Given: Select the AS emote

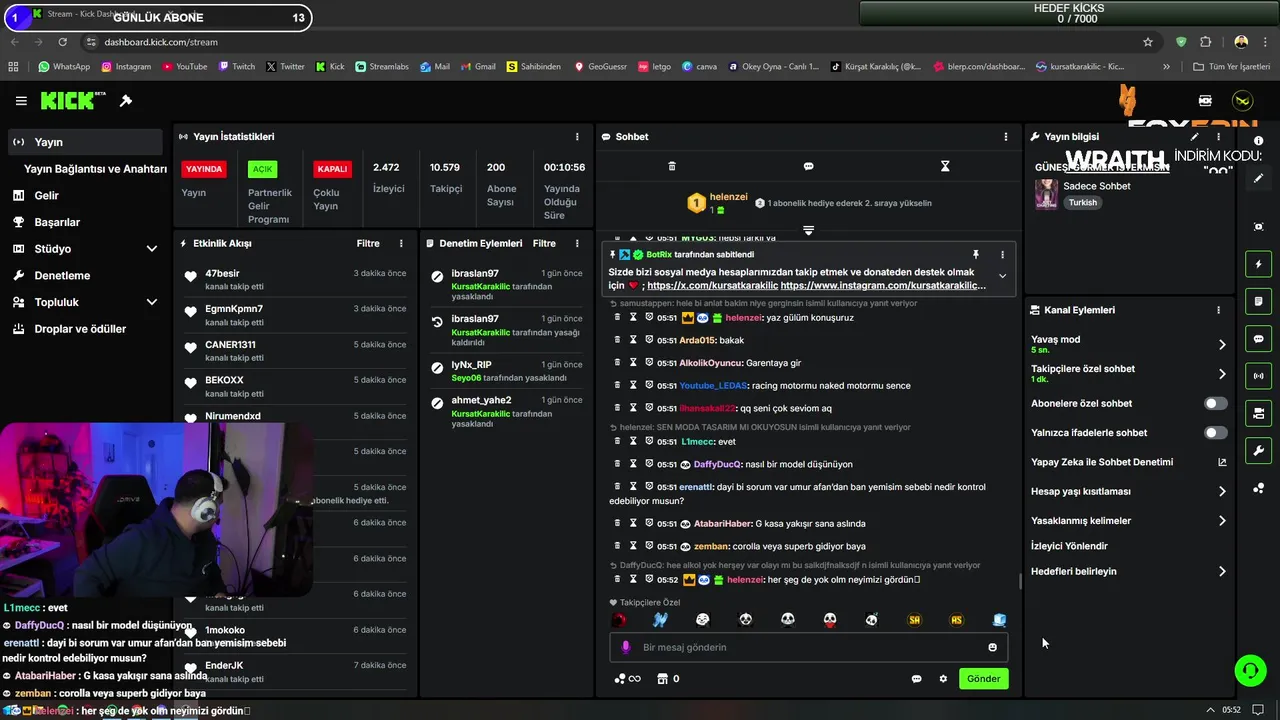Looking at the screenshot, I should 957,620.
